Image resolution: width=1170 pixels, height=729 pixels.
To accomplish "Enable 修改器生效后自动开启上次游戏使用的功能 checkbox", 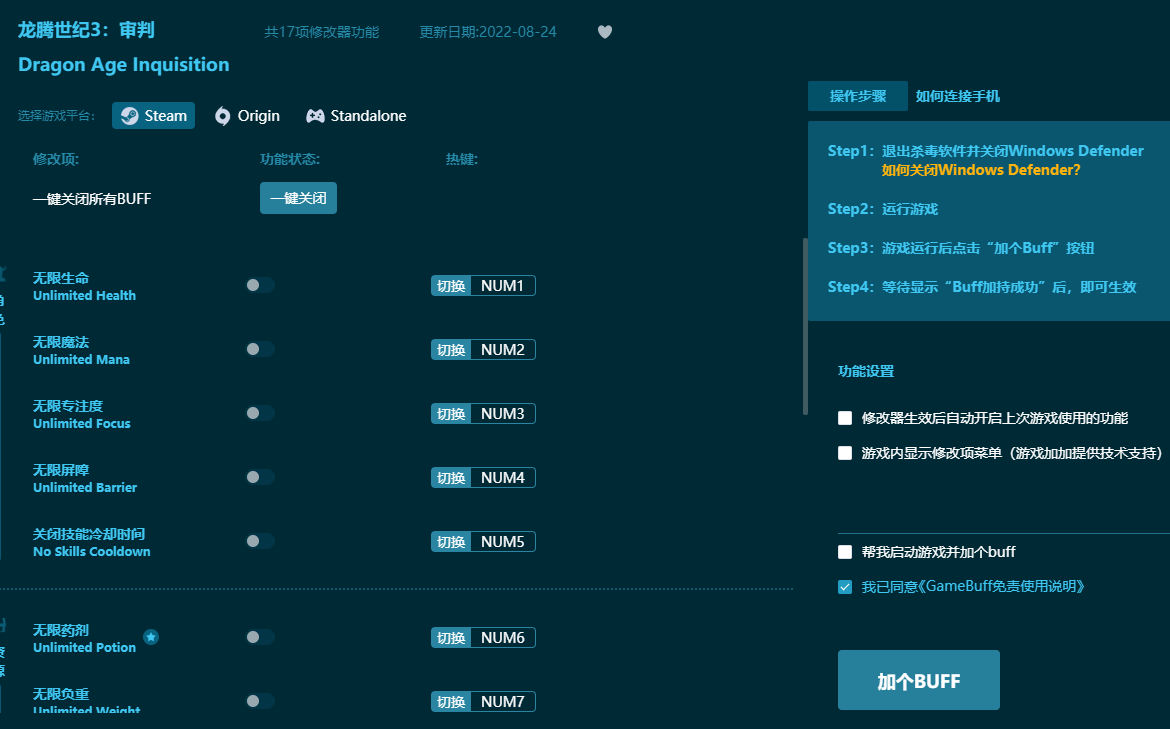I will tap(845, 418).
